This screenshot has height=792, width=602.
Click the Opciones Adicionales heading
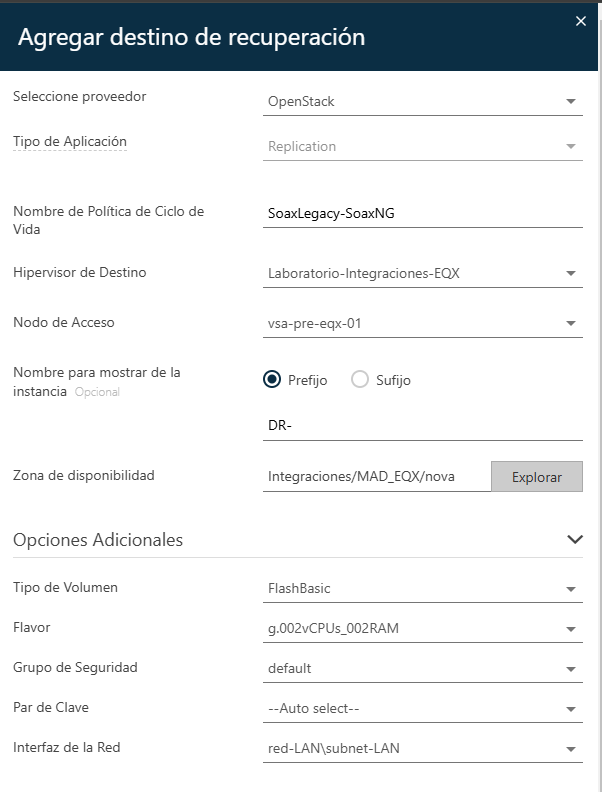click(98, 539)
